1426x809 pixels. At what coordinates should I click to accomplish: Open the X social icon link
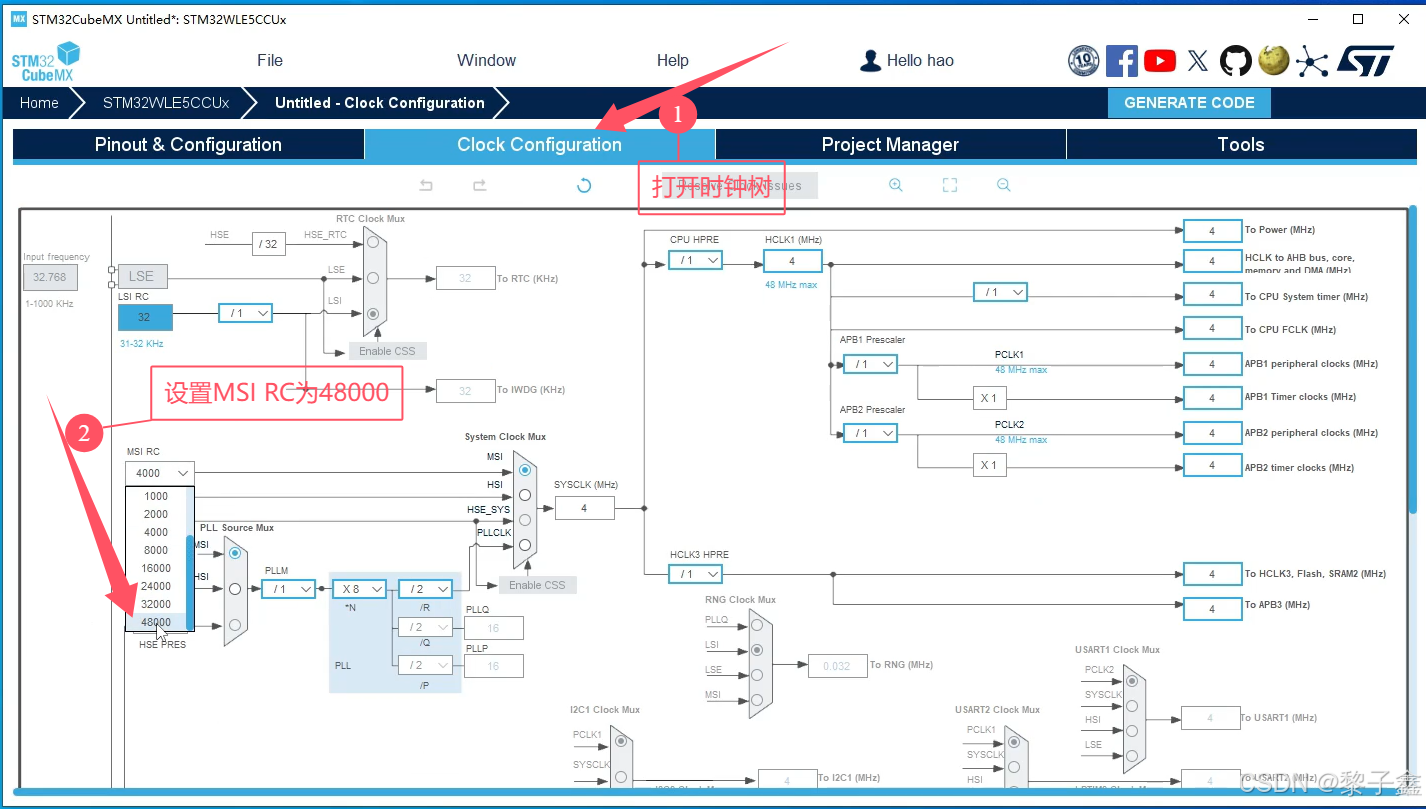point(1198,61)
